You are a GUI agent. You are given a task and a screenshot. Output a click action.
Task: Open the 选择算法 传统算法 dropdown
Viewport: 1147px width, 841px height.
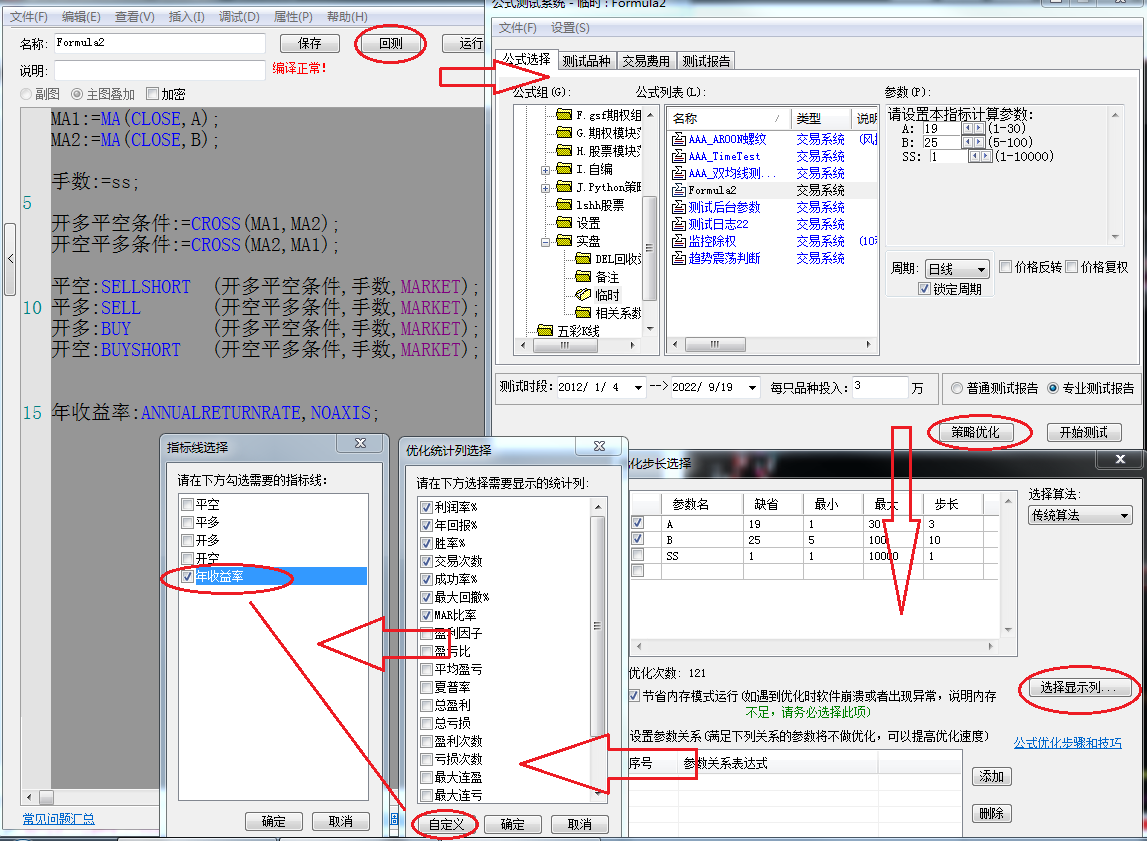(1124, 516)
